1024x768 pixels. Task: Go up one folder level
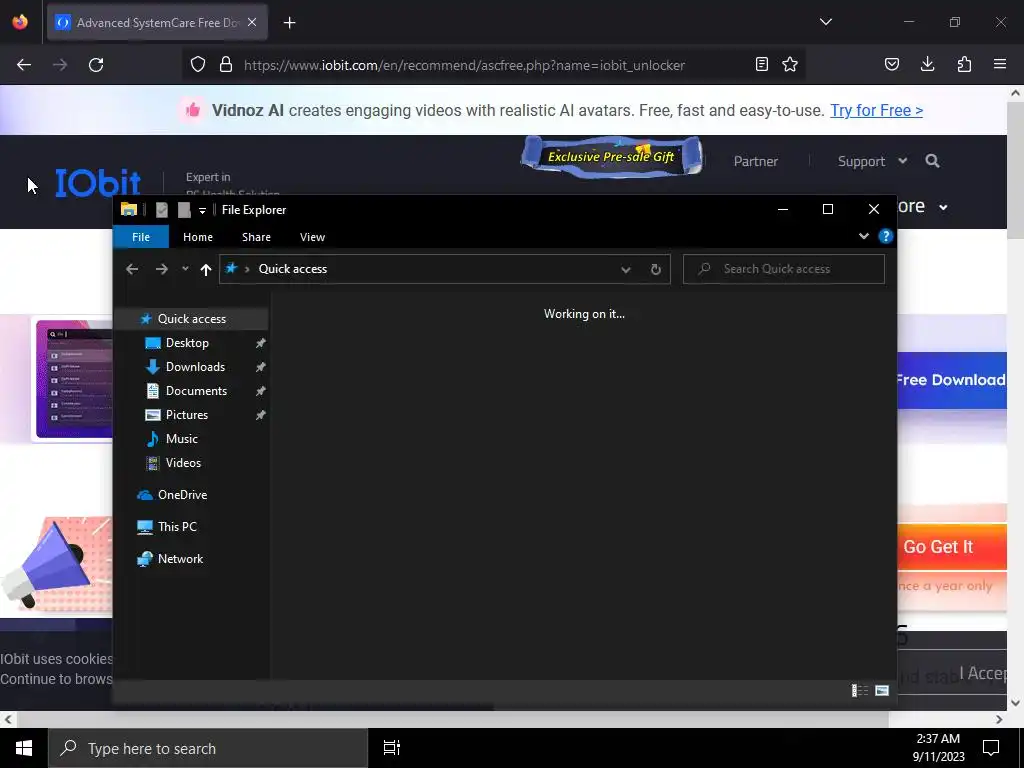point(206,269)
